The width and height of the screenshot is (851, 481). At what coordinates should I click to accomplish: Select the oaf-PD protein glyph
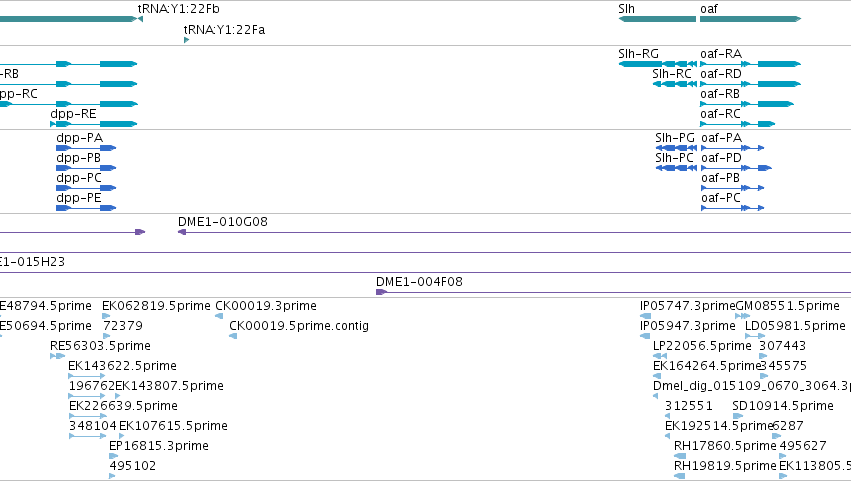pos(736,168)
